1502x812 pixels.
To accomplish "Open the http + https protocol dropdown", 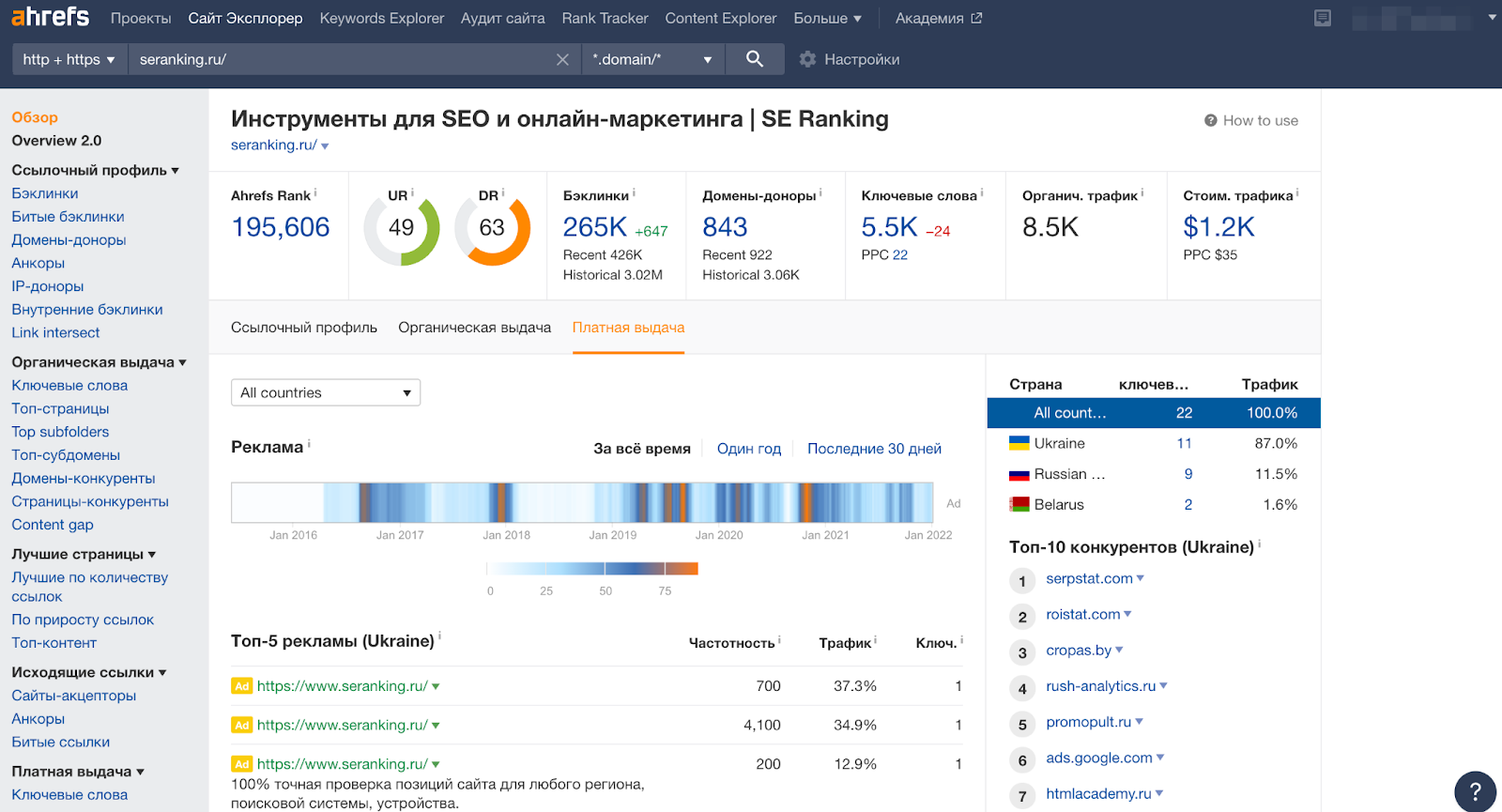I will pyautogui.click(x=69, y=59).
